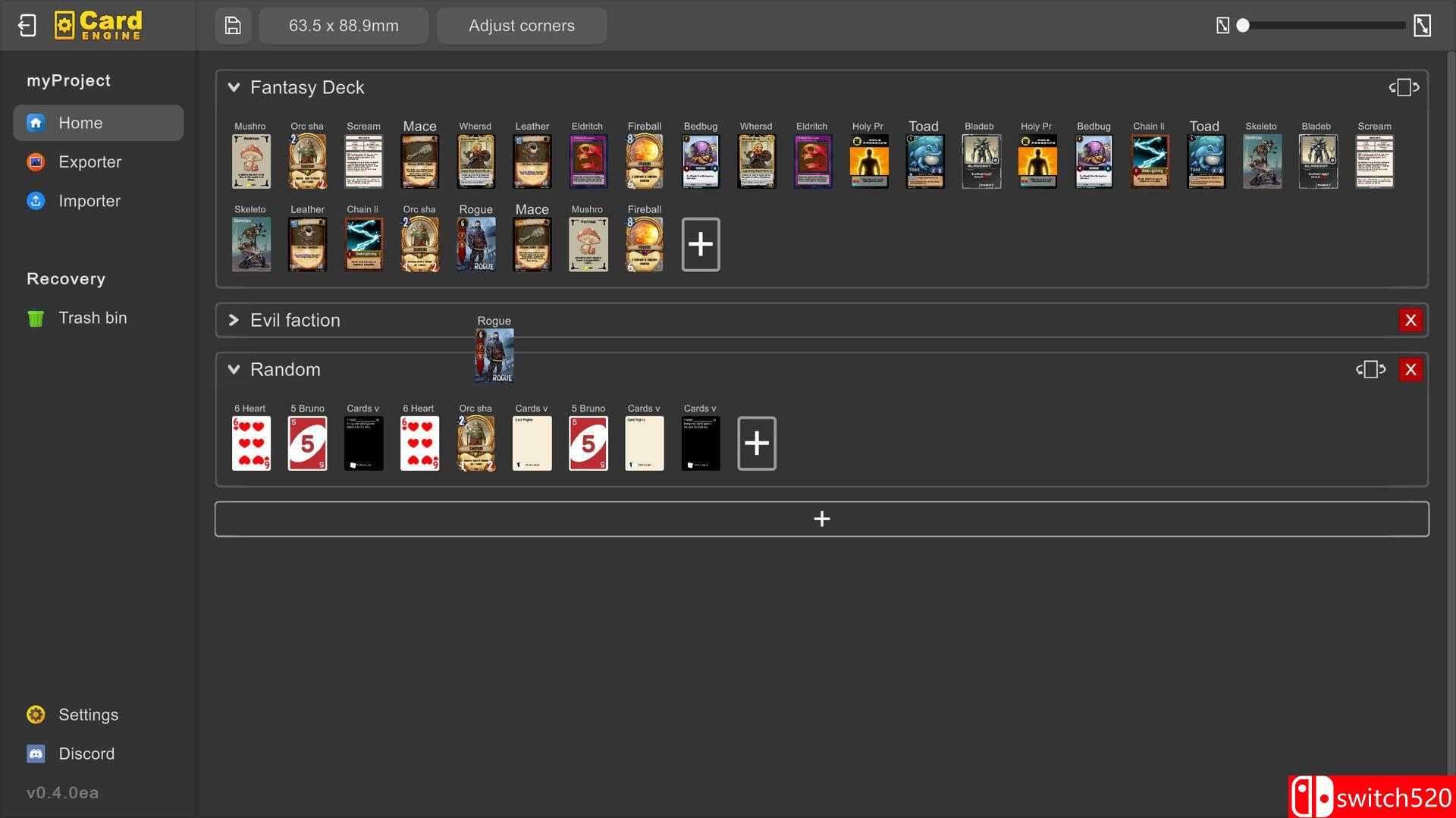Image resolution: width=1456 pixels, height=818 pixels.
Task: Open the Trash bin
Action: pos(93,318)
